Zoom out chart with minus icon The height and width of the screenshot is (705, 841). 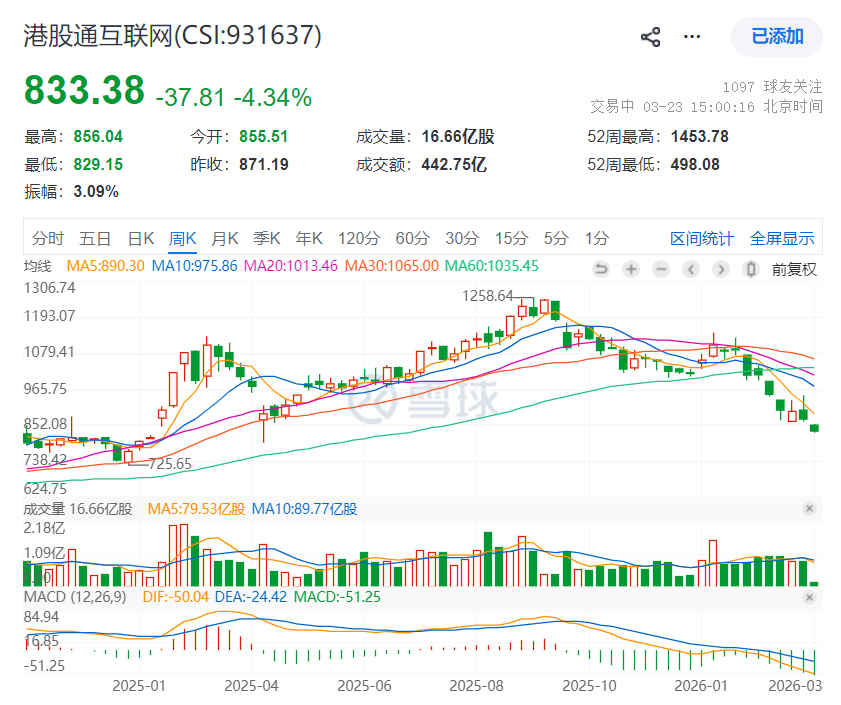click(661, 269)
